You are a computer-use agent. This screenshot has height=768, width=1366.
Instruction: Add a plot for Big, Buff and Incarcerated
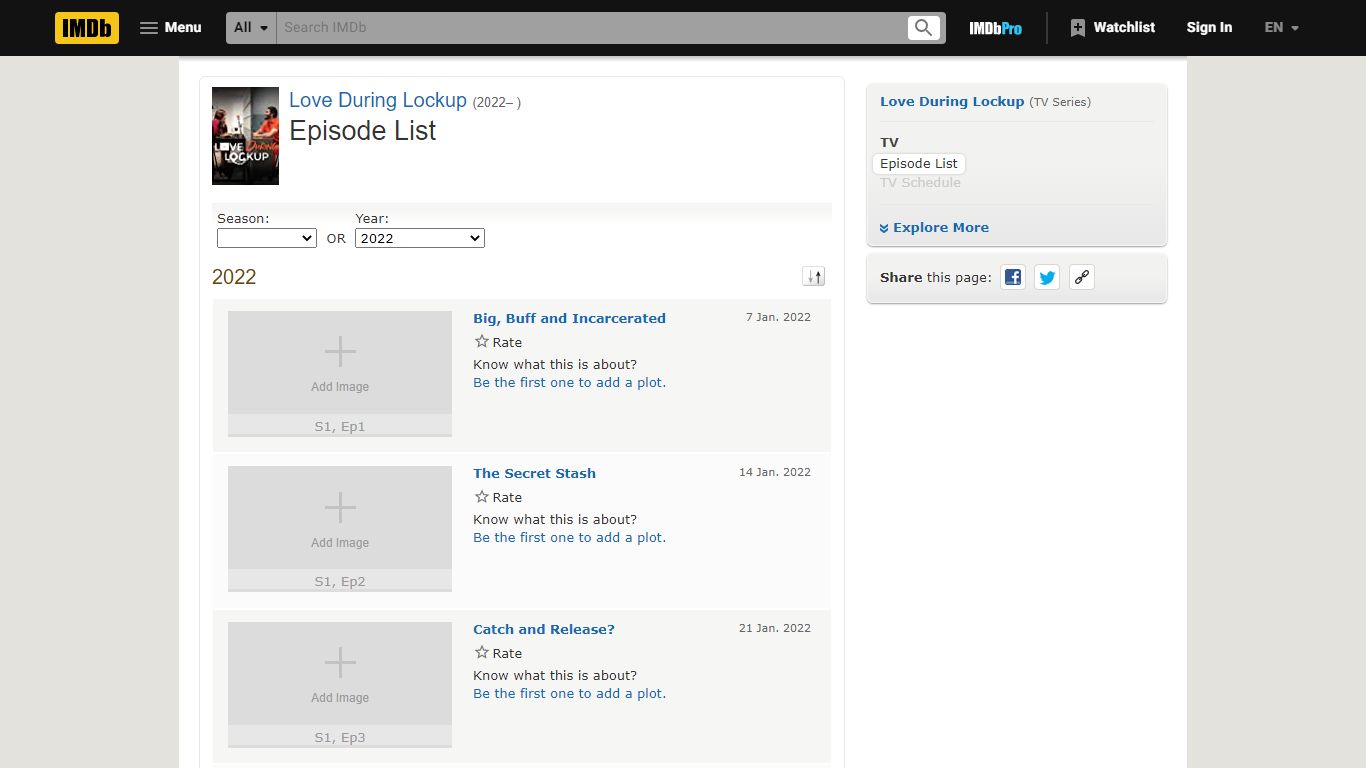(569, 382)
